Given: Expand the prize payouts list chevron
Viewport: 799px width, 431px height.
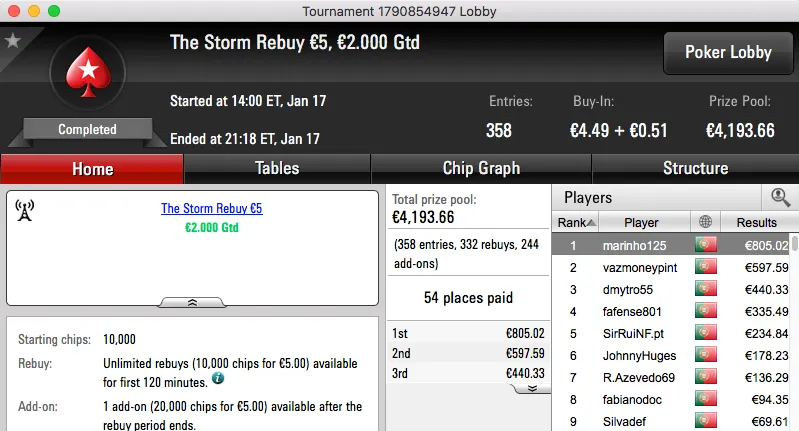Looking at the screenshot, I should pos(532,387).
